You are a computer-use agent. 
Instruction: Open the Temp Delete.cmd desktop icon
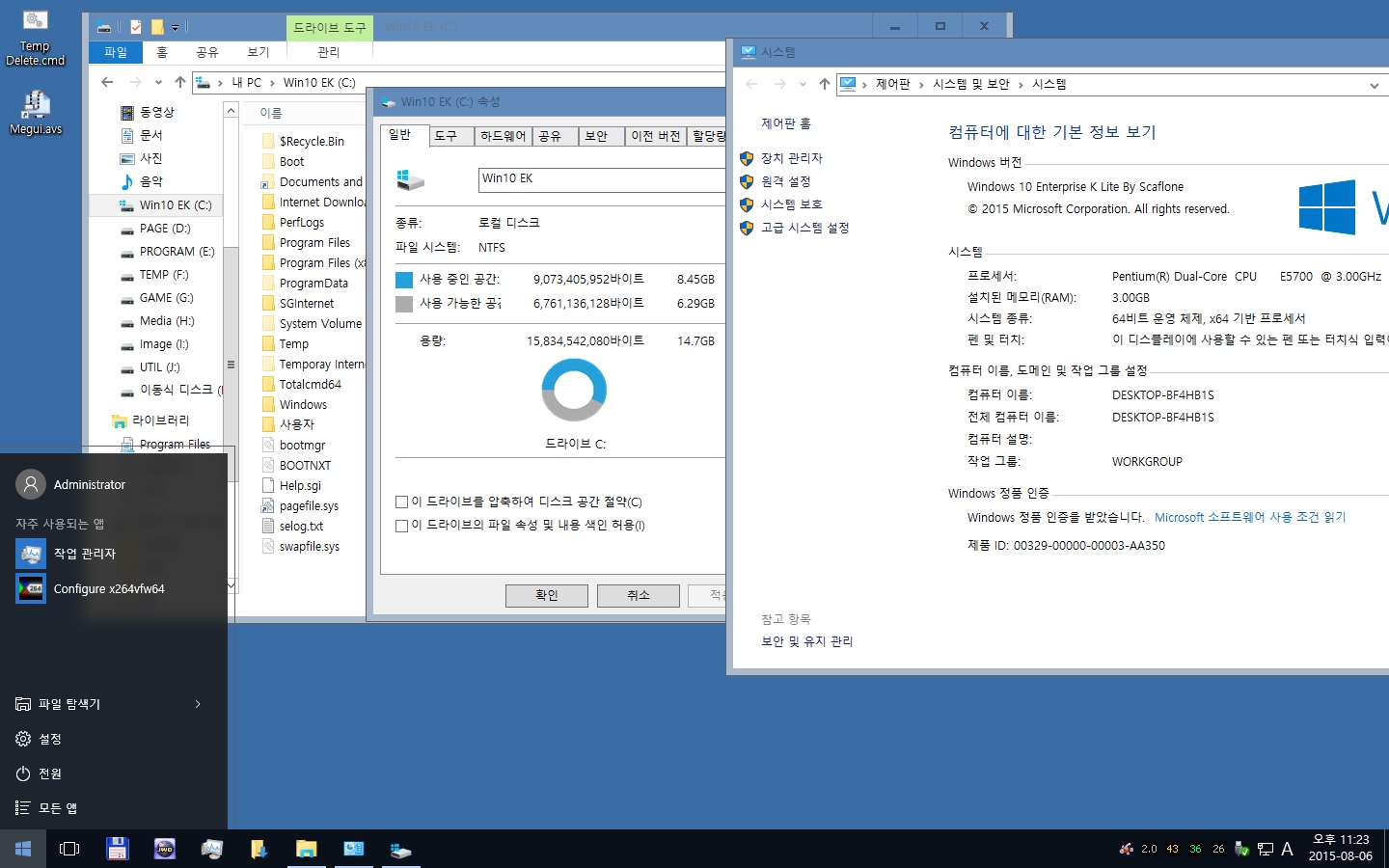click(x=35, y=39)
